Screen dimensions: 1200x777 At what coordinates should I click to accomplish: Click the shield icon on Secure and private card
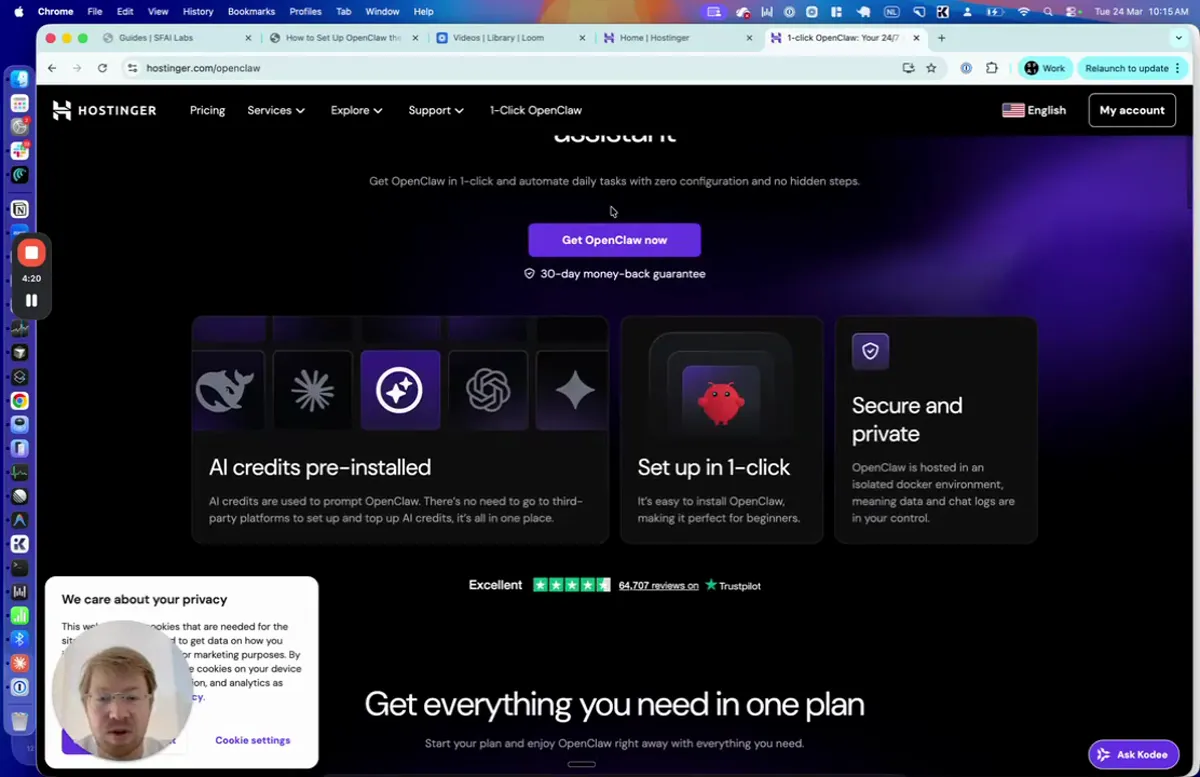coord(870,351)
